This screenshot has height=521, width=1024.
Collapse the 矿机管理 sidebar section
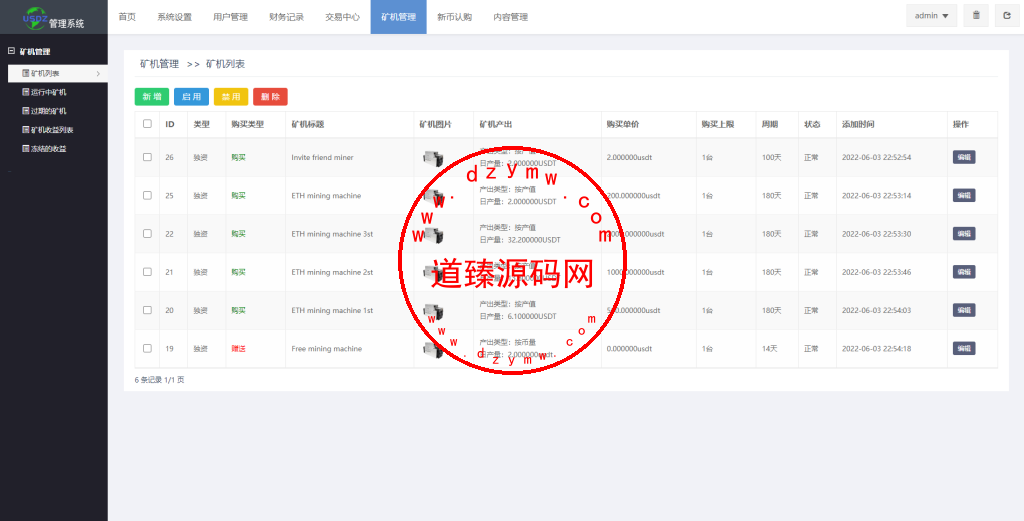(x=11, y=51)
